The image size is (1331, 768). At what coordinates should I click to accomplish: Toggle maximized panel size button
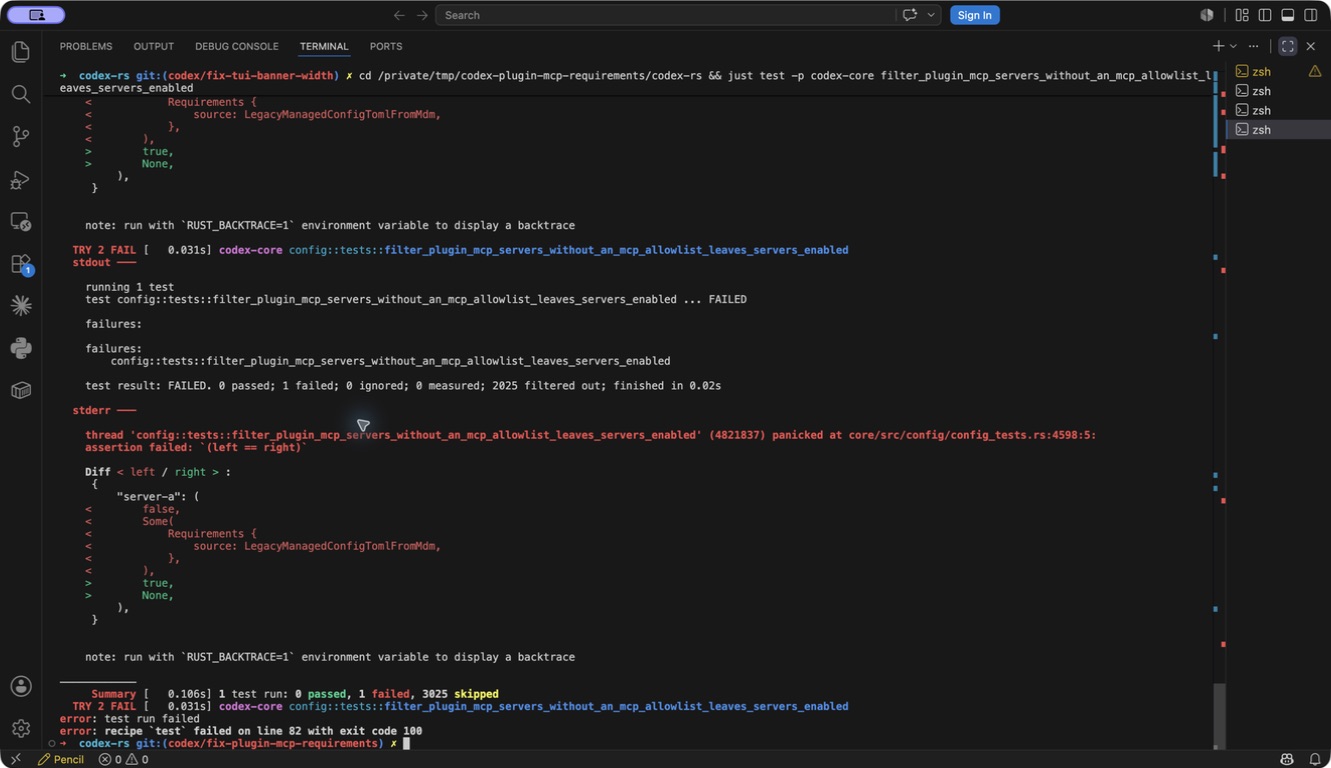[x=1288, y=46]
